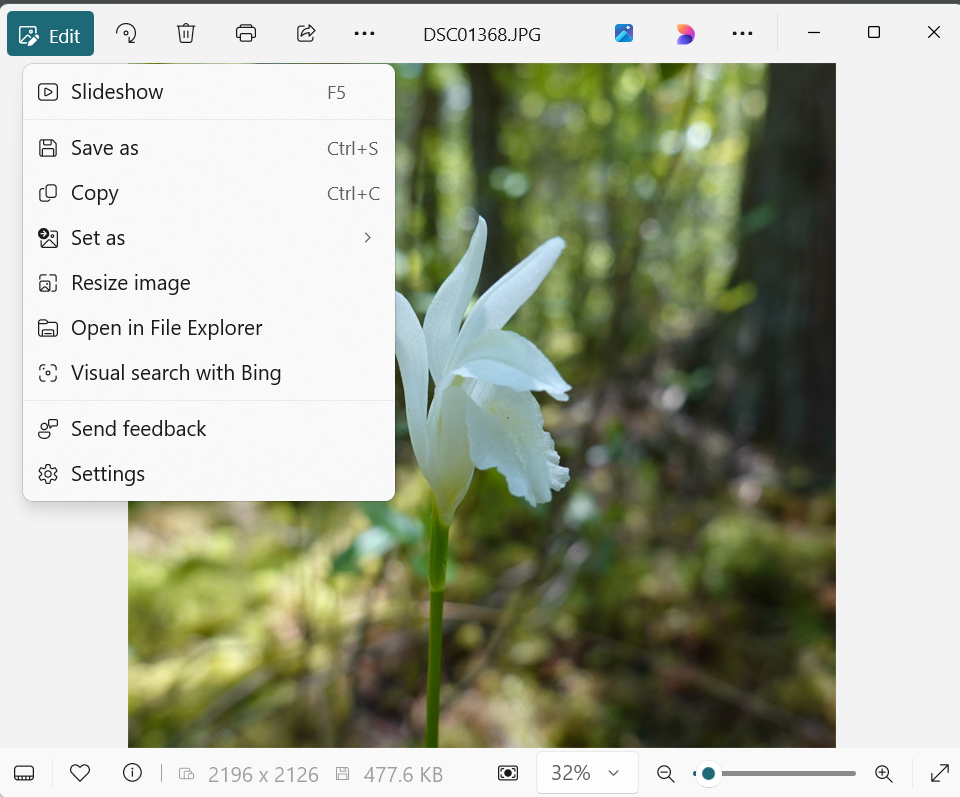
Task: Zoom in using the plus magnifier icon
Action: coord(883,773)
